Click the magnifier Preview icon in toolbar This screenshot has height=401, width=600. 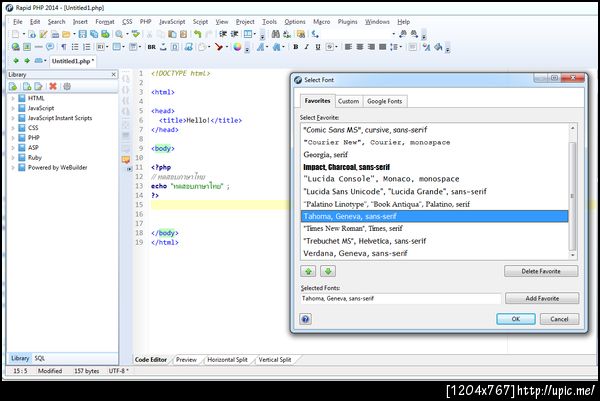point(119,34)
